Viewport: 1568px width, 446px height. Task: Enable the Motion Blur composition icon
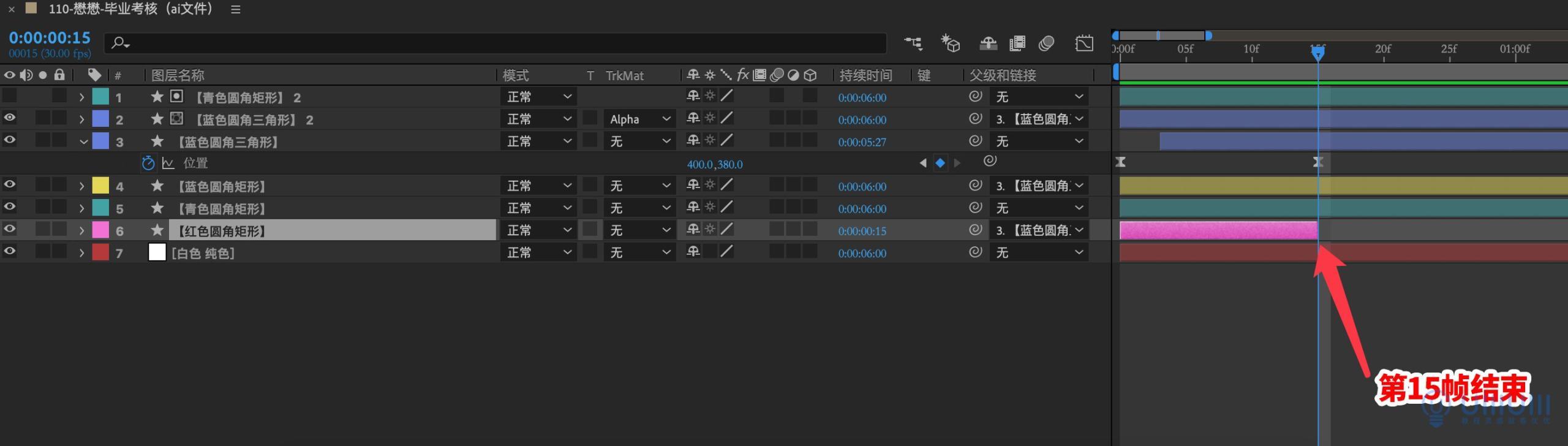point(1047,43)
